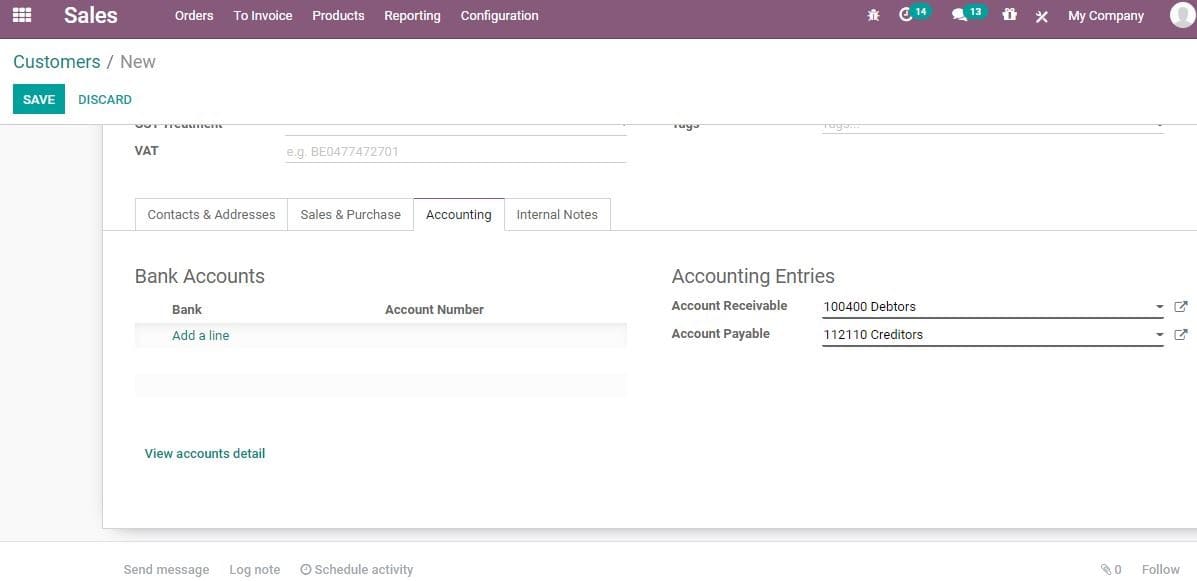Expand the Account Receivable dropdown

coord(1157,306)
